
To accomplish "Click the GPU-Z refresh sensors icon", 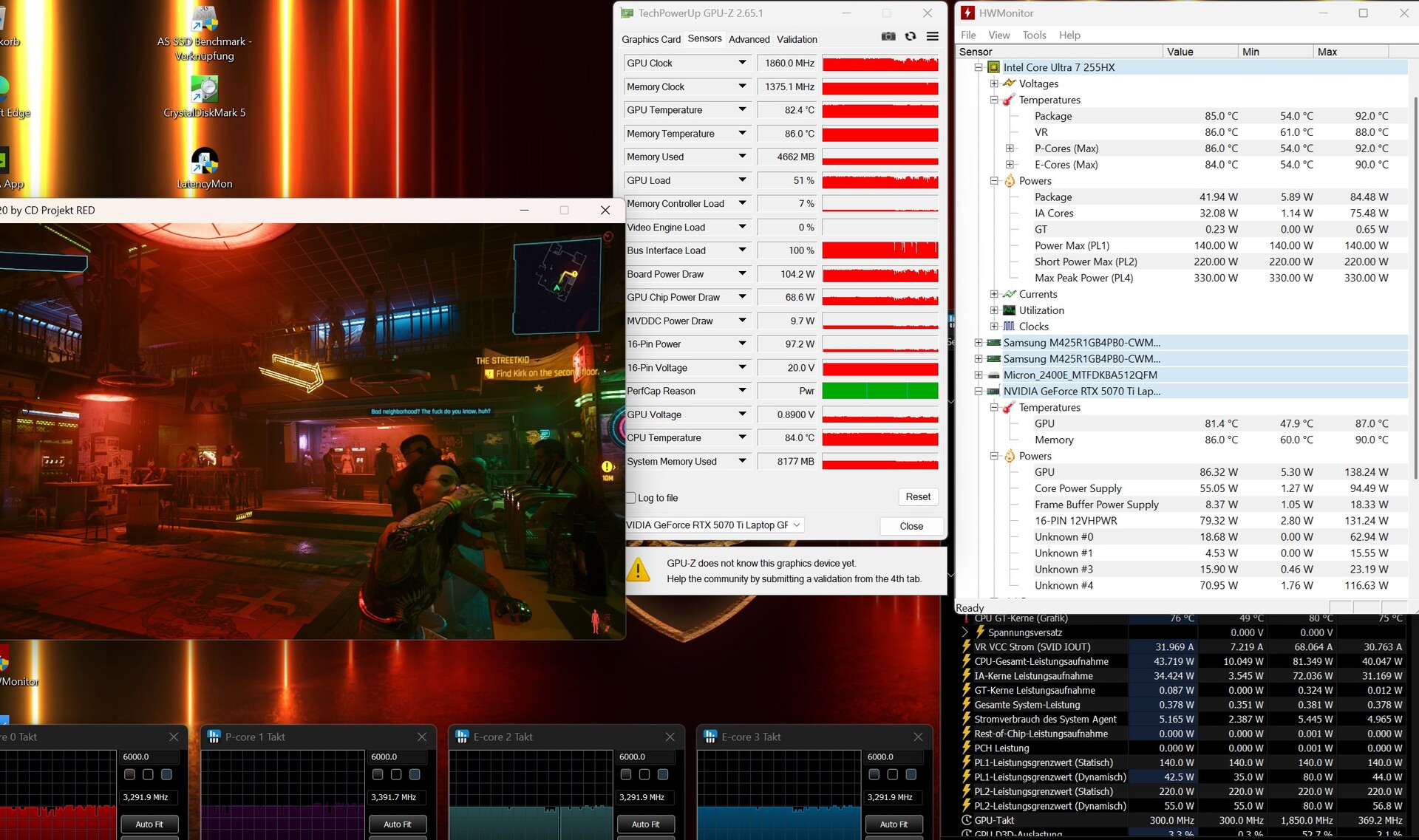I will (911, 37).
